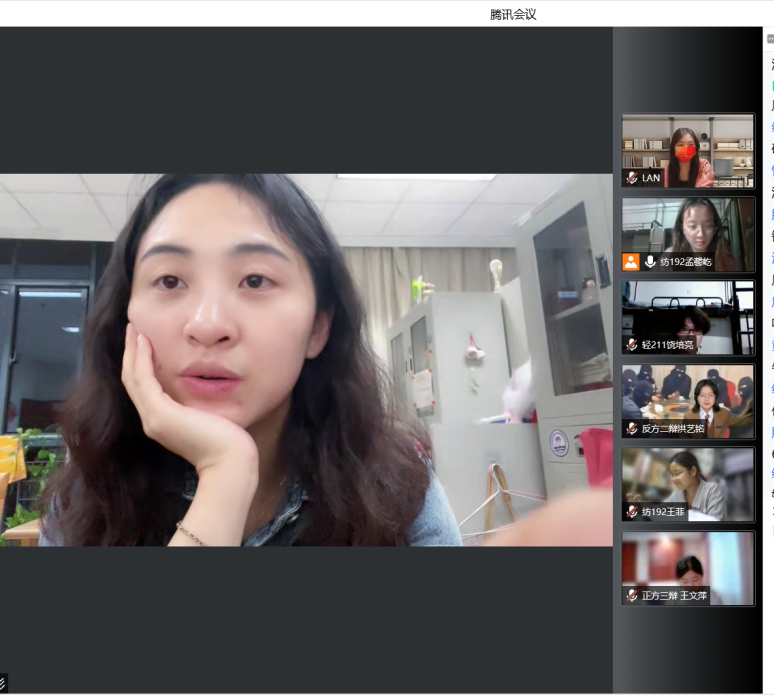Viewport: 774px width, 695px height.
Task: Click the muted mic icon for 正方三辩 王文萍
Action: coord(632,596)
